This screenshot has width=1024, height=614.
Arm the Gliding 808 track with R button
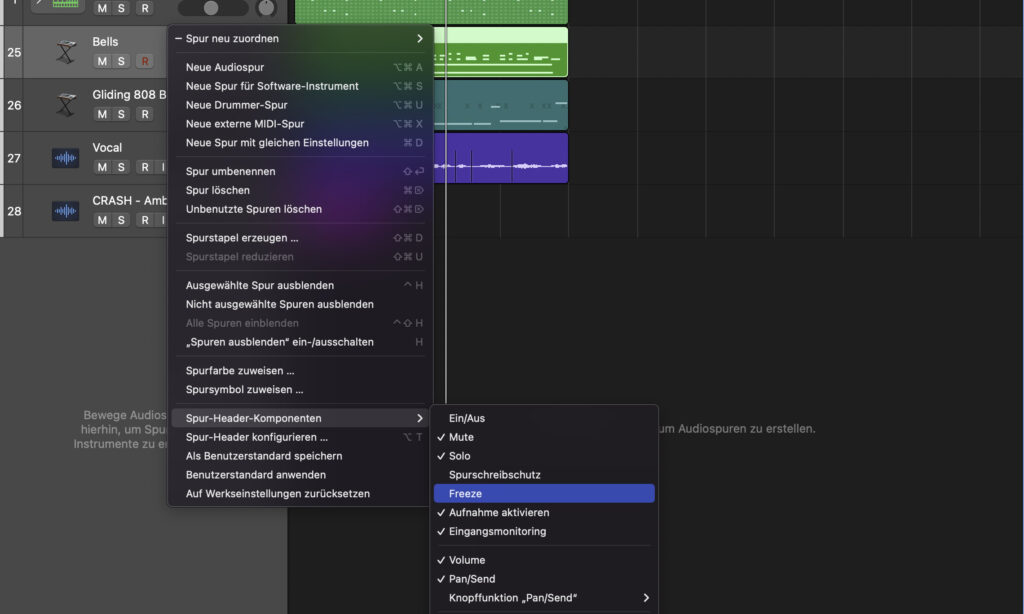click(145, 114)
